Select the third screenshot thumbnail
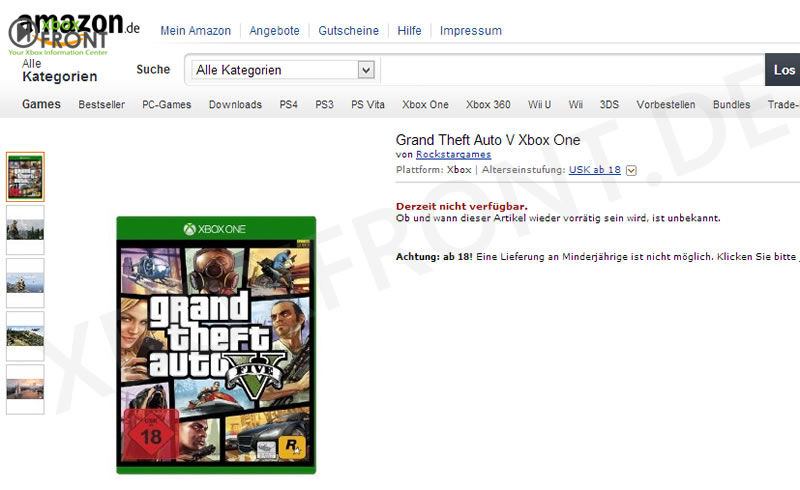 pos(25,283)
